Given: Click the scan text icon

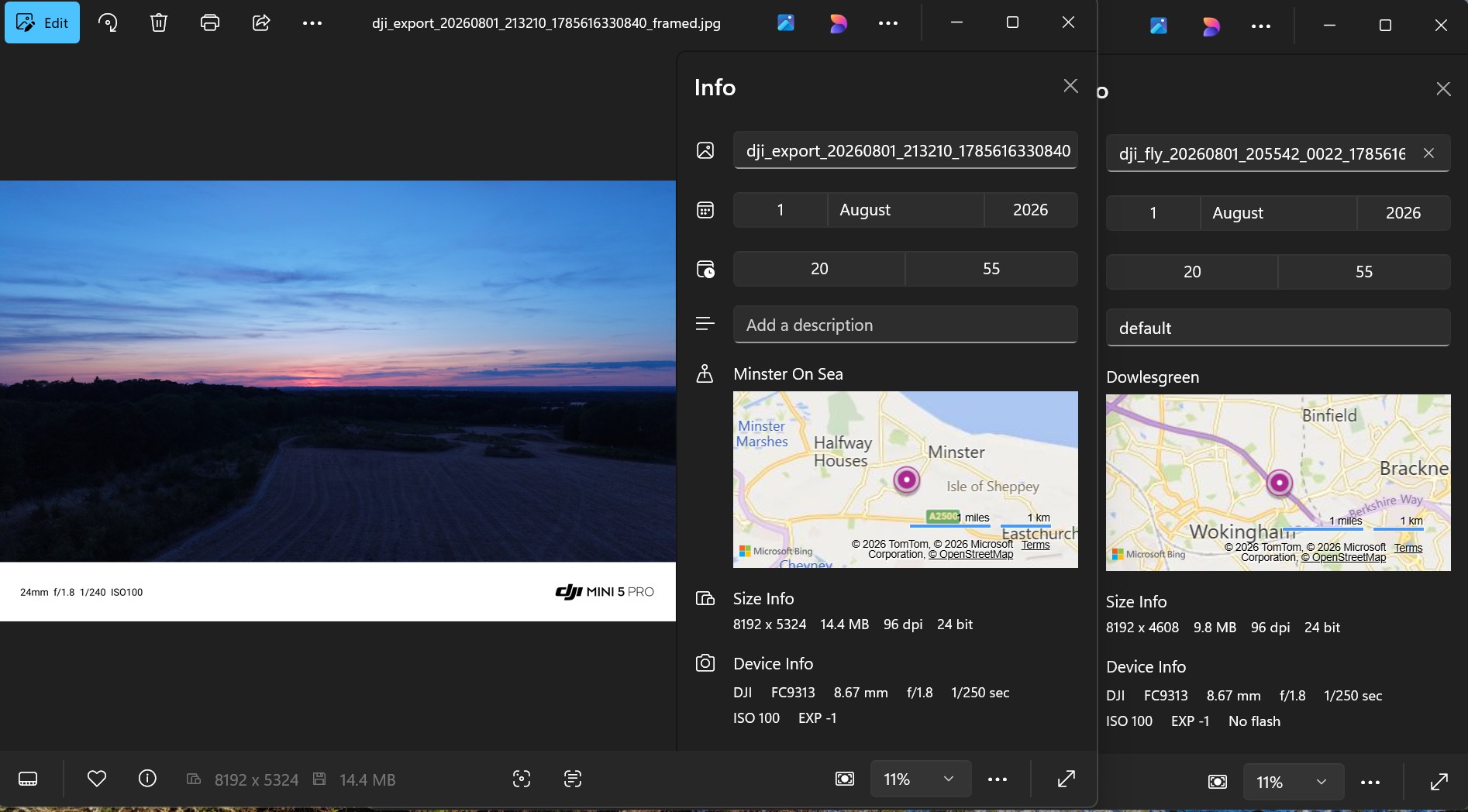Looking at the screenshot, I should (573, 779).
